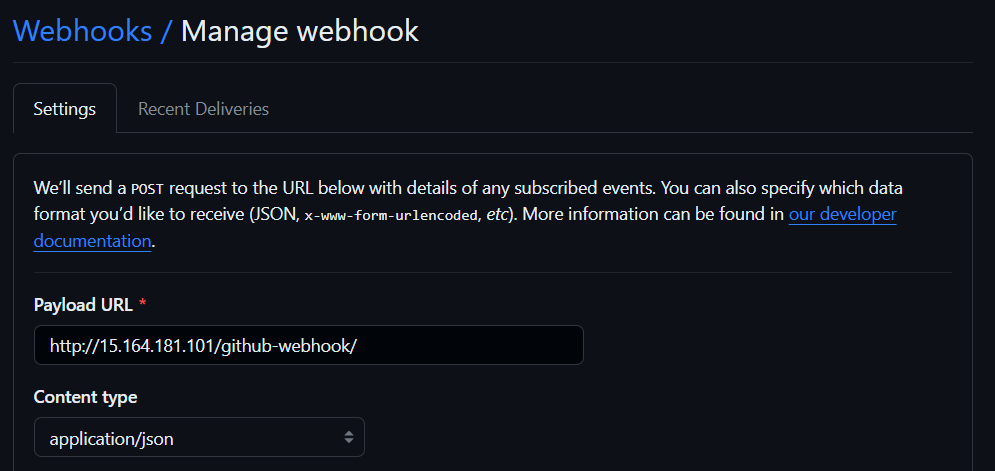This screenshot has height=471, width=995.
Task: Click the x-www-form-urlencoded code text
Action: click(391, 215)
